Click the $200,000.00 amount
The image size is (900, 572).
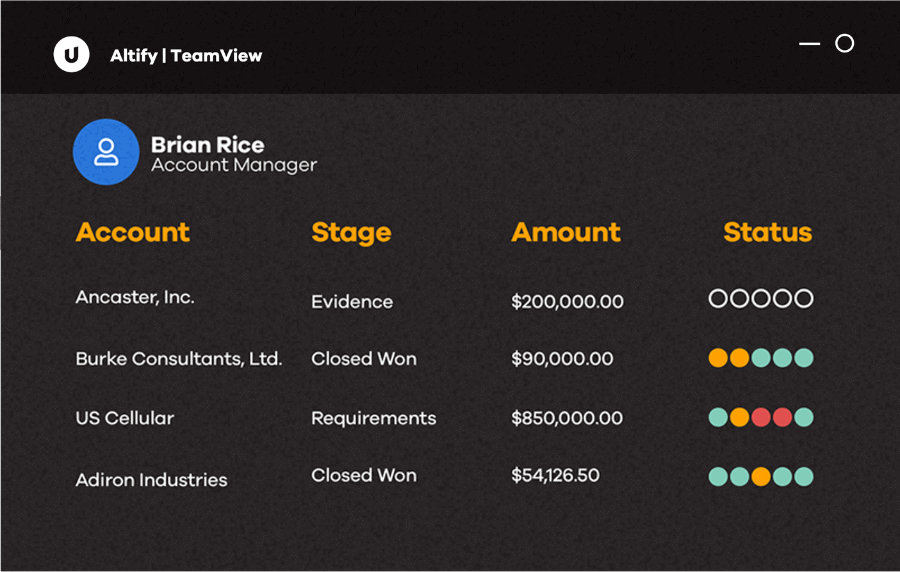(567, 302)
